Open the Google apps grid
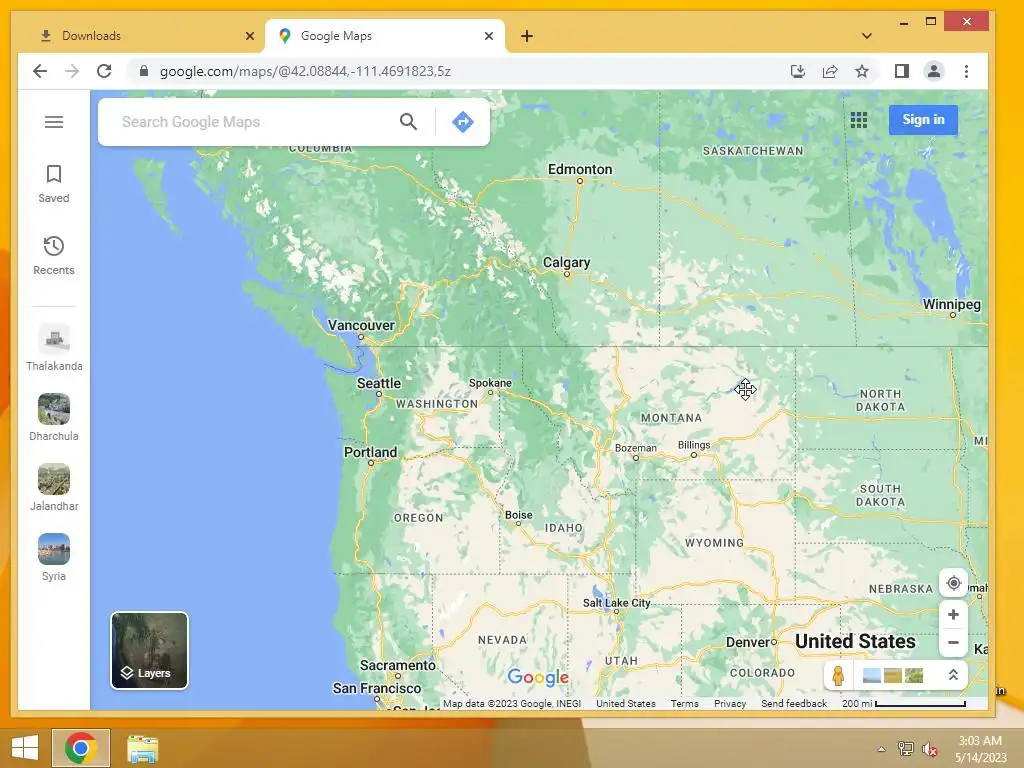The height and width of the screenshot is (768, 1024). click(x=859, y=120)
